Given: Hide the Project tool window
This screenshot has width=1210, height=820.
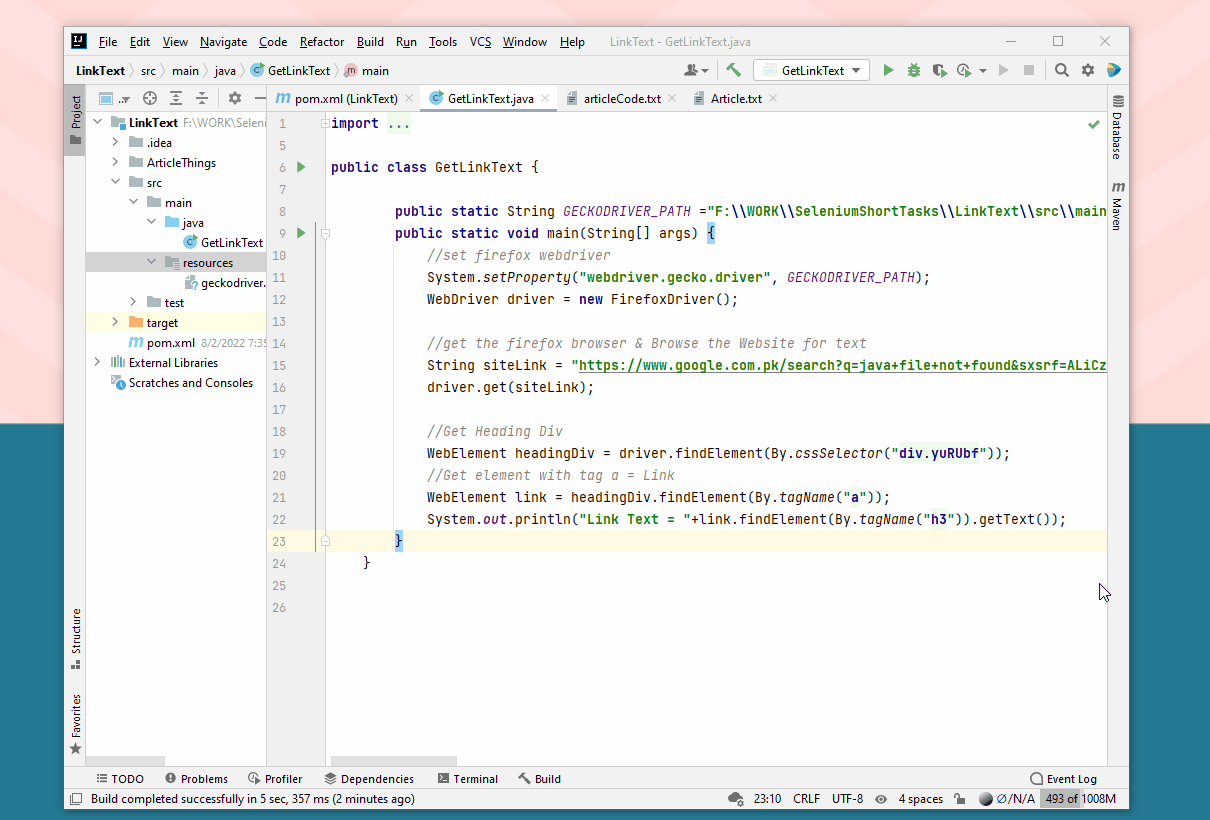Looking at the screenshot, I should click(260, 98).
